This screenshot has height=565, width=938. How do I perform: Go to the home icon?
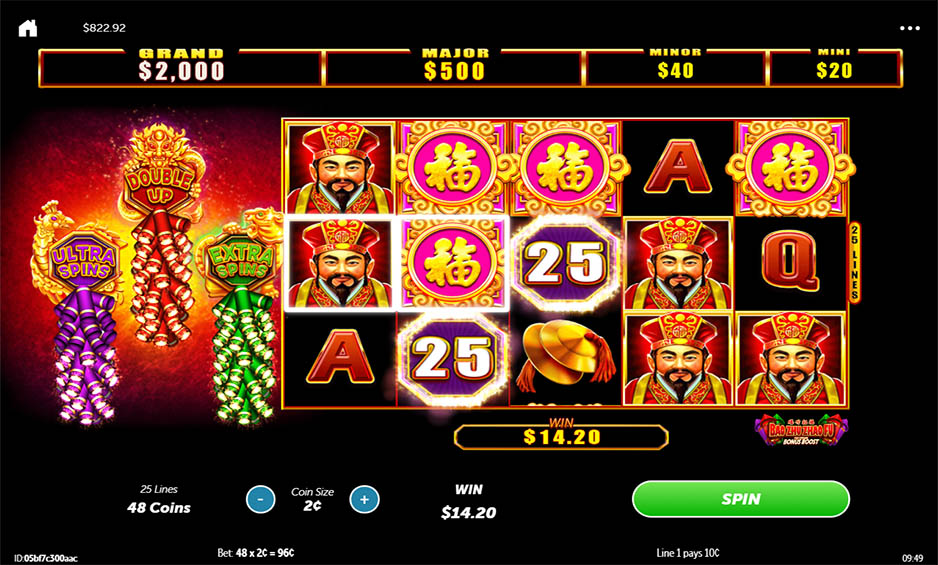point(28,28)
